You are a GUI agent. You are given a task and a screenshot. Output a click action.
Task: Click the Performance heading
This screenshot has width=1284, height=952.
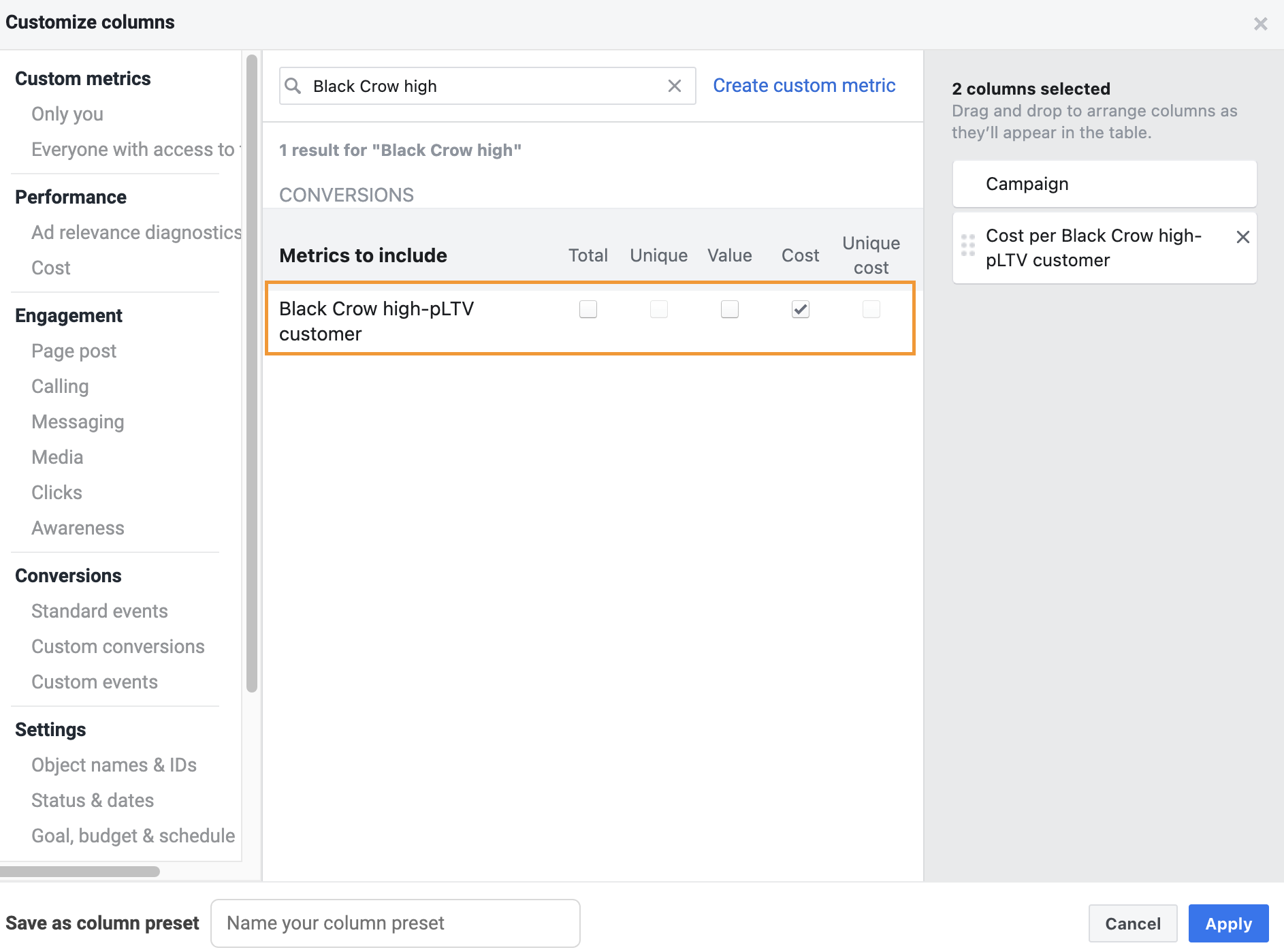coord(71,197)
